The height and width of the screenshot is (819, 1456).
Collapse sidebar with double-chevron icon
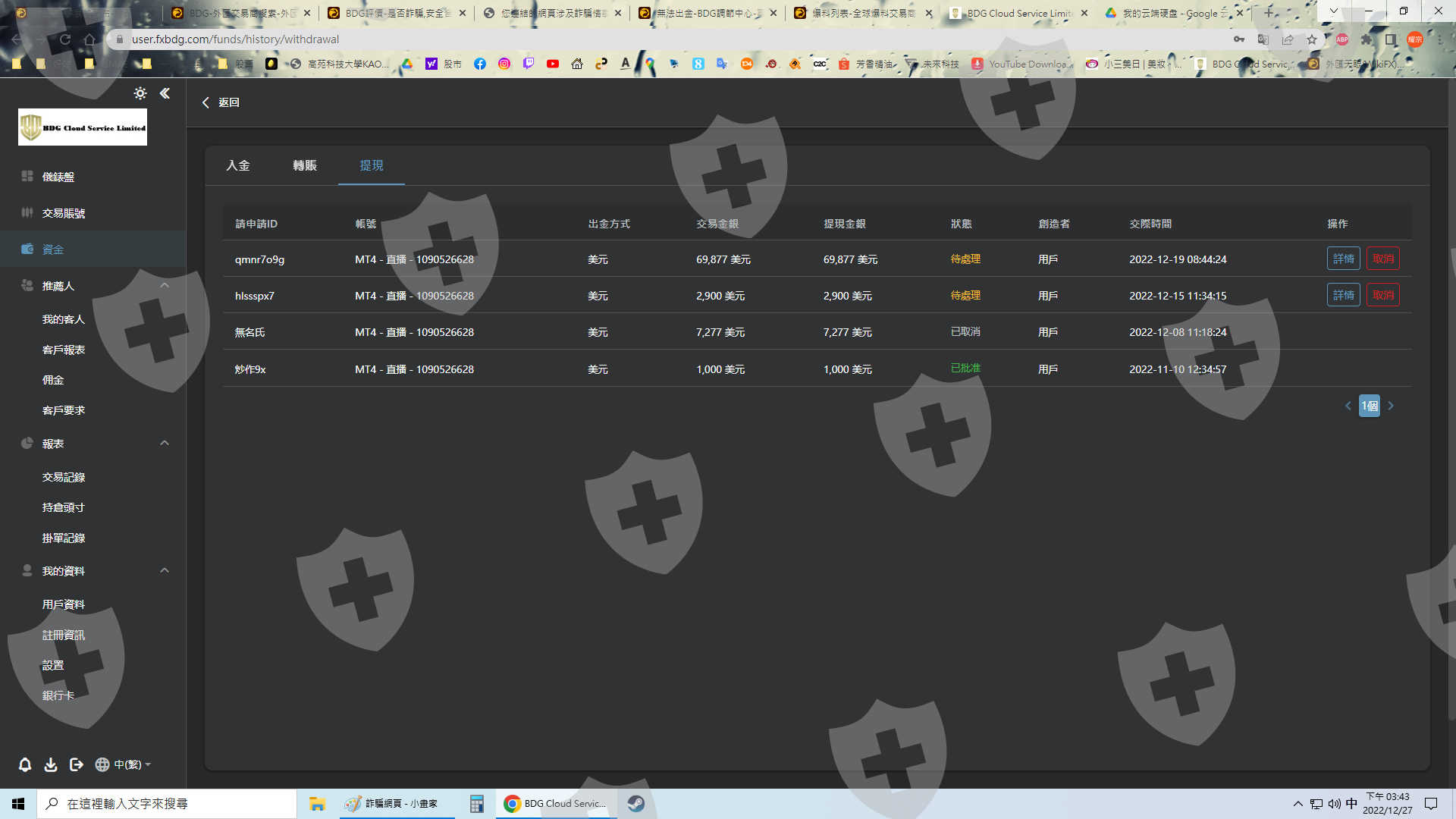(165, 93)
